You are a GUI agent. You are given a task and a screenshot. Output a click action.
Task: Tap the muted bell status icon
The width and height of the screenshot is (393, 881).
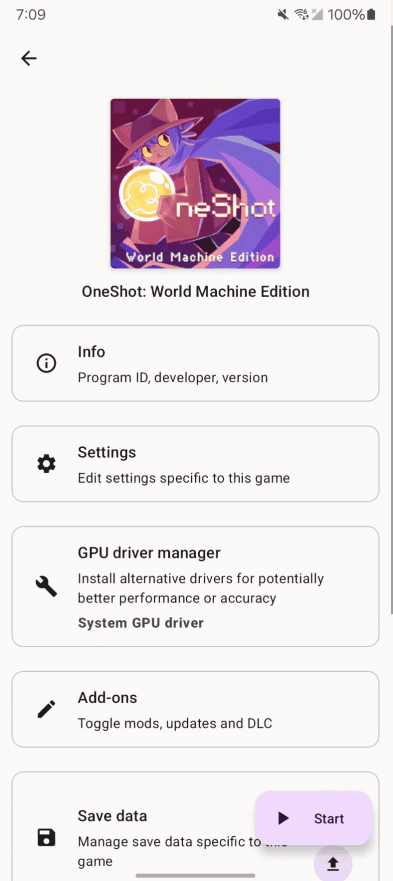point(283,15)
